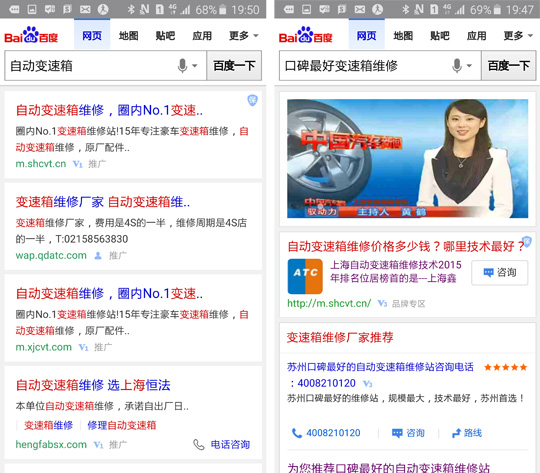Tap the 咨询 chat icon under Suzhou listing

point(397,433)
